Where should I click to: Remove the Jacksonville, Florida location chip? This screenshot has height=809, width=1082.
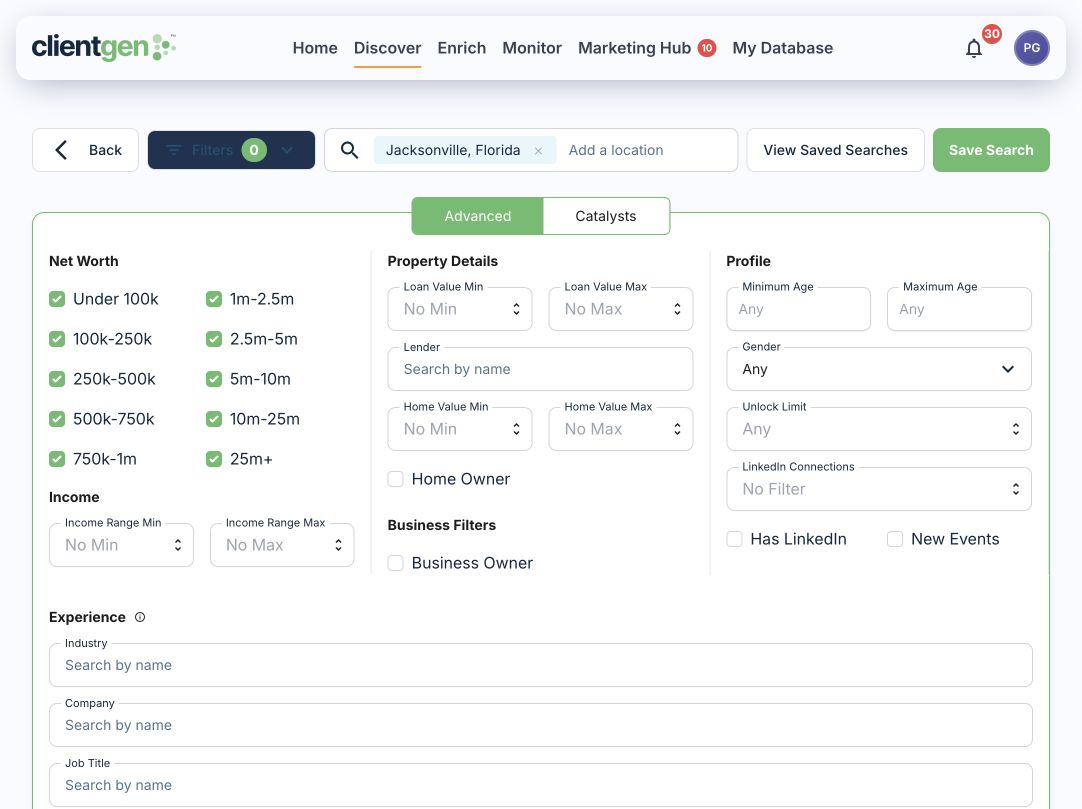pyautogui.click(x=538, y=150)
